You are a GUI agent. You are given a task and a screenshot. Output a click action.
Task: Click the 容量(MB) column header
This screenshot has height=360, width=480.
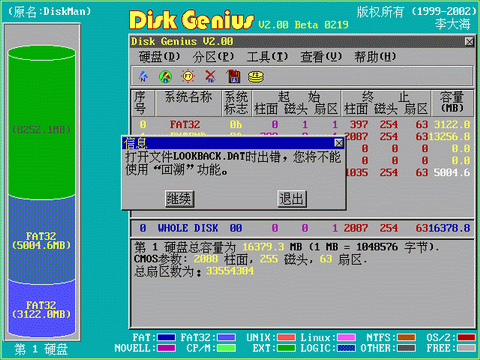coord(452,102)
